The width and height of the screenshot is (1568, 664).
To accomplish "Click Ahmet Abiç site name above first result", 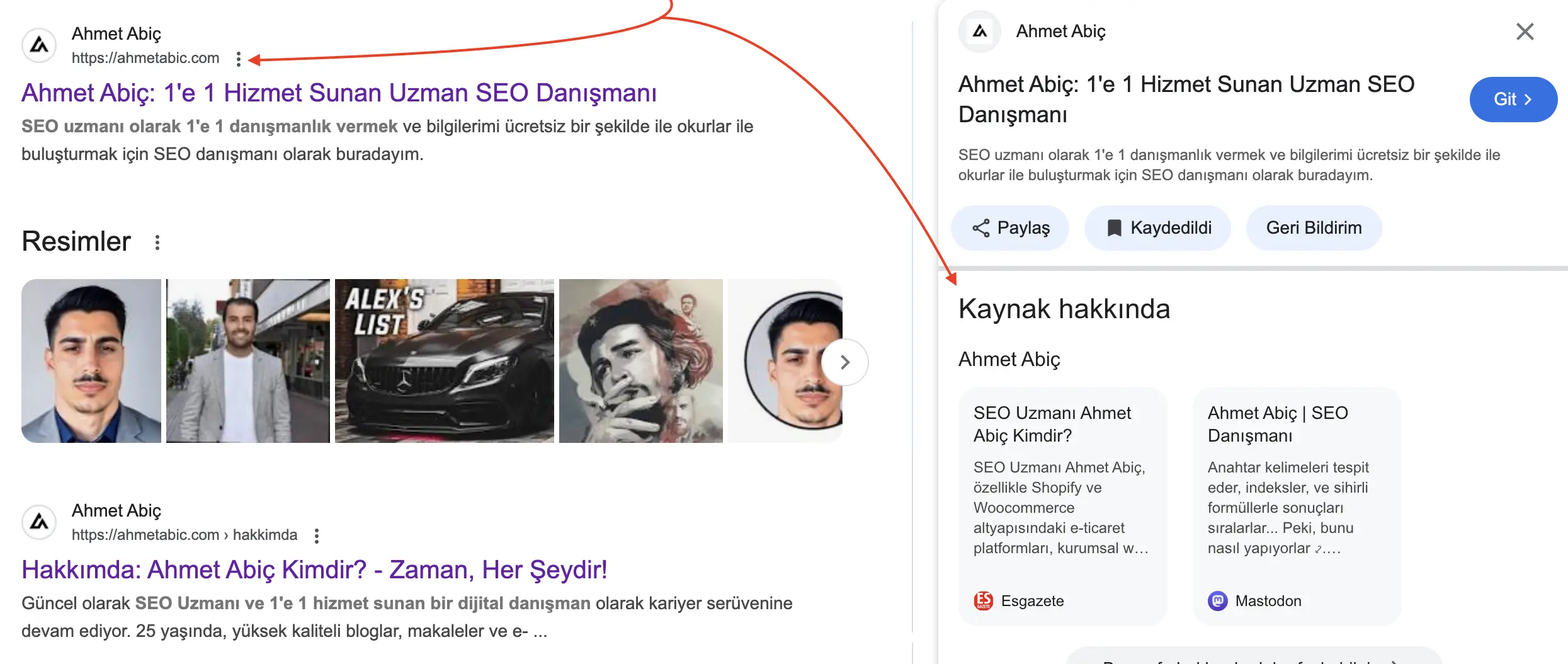I will coord(116,34).
